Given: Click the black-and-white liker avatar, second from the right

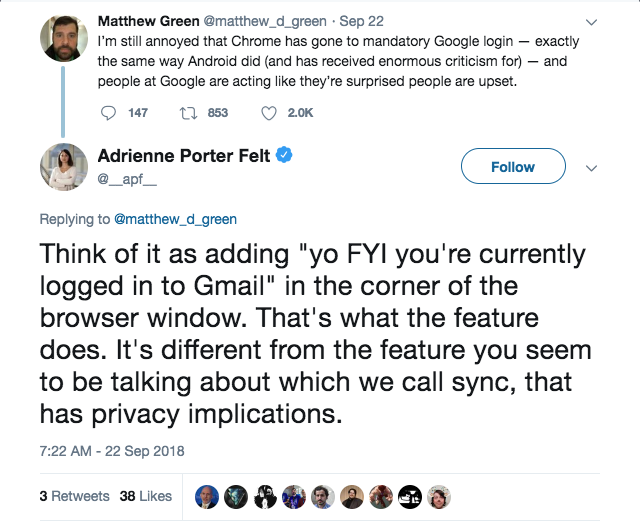Looking at the screenshot, I should 410,497.
